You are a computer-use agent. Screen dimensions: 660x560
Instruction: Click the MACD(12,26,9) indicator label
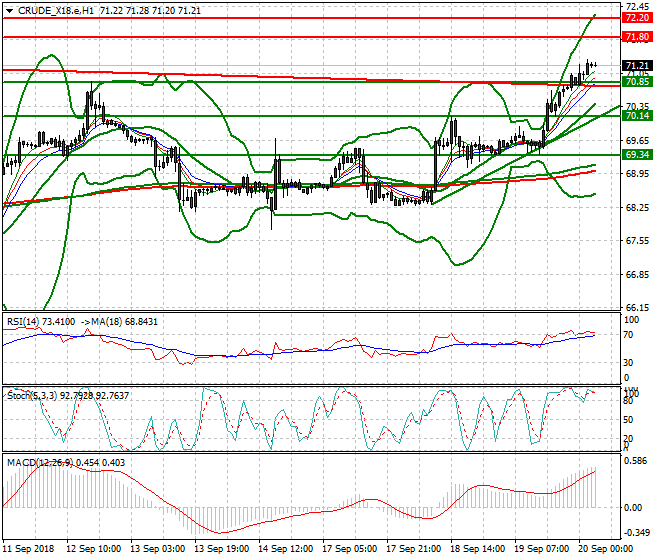click(40, 463)
